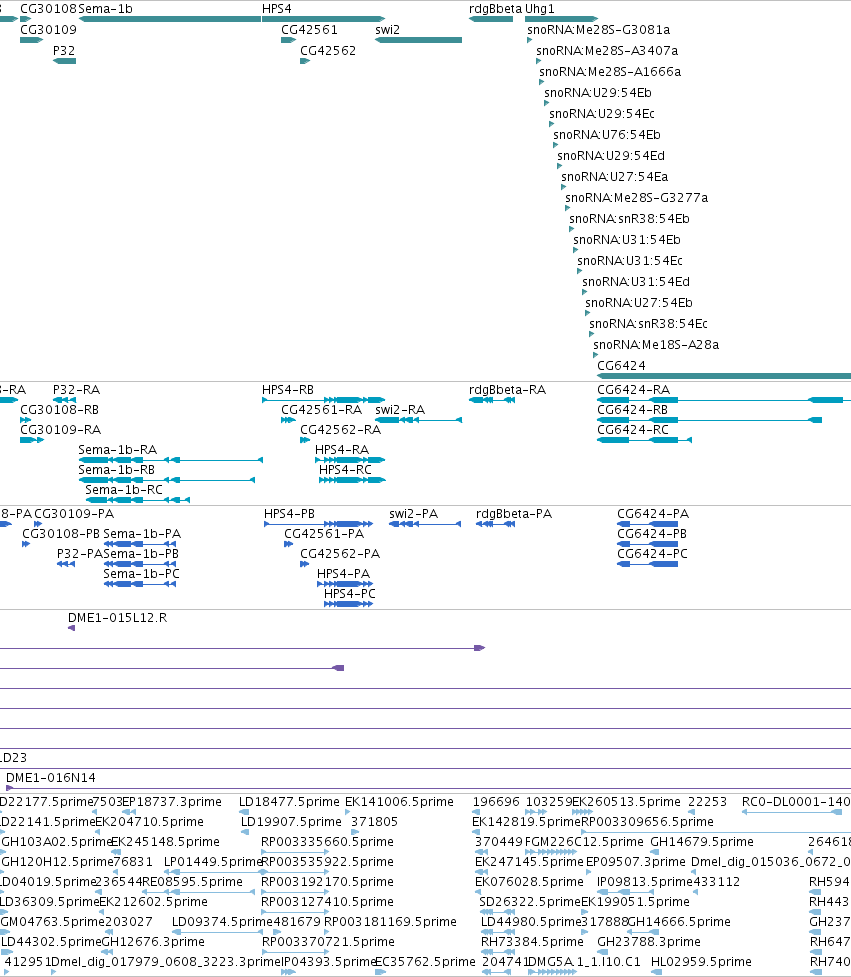Image resolution: width=851 pixels, height=977 pixels.
Task: Select the Sema-1b-PA protein label
Action: (x=142, y=534)
